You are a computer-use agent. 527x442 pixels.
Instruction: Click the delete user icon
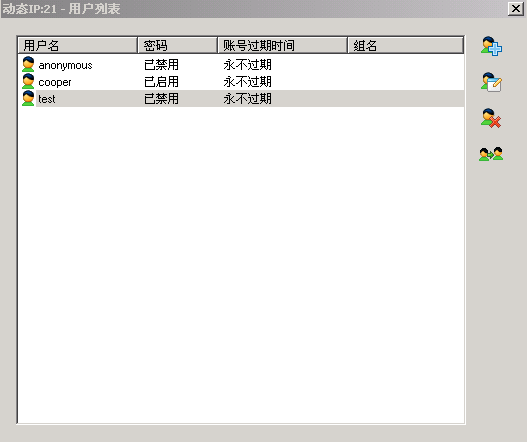[x=491, y=118]
